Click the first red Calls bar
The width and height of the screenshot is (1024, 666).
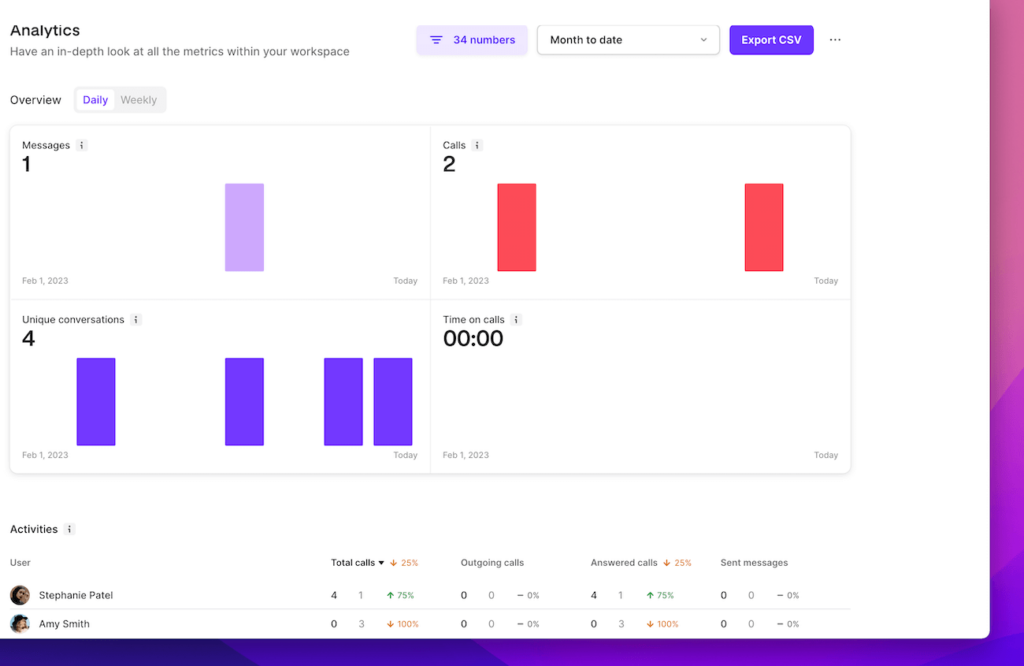(517, 227)
